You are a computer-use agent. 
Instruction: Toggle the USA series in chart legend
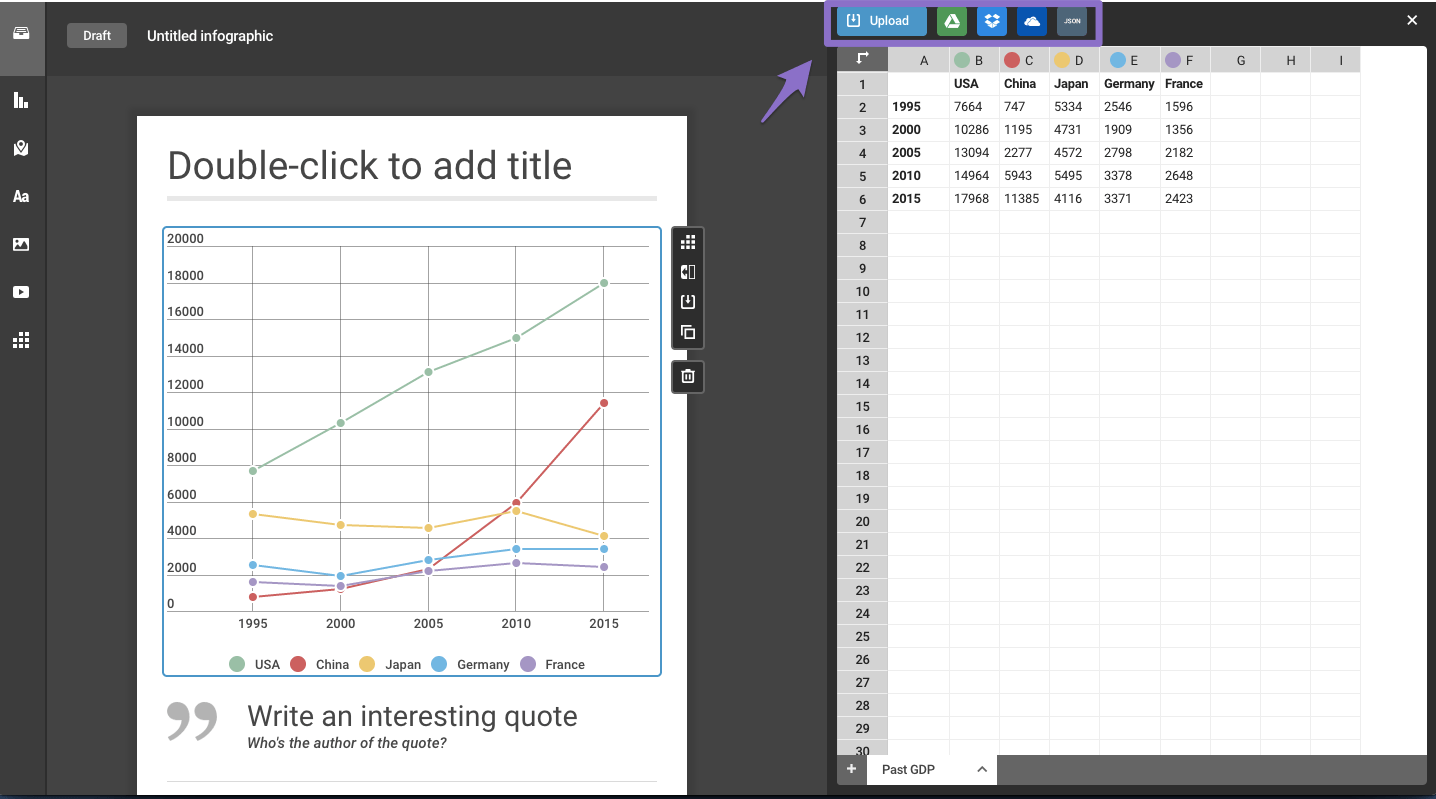click(255, 664)
